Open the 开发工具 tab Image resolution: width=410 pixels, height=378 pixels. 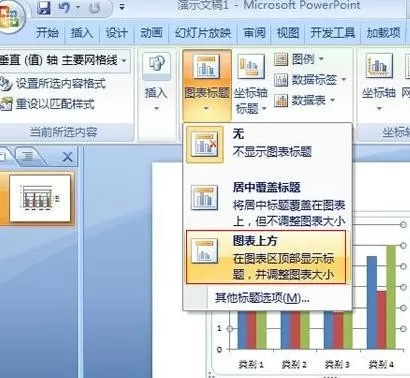pos(333,33)
